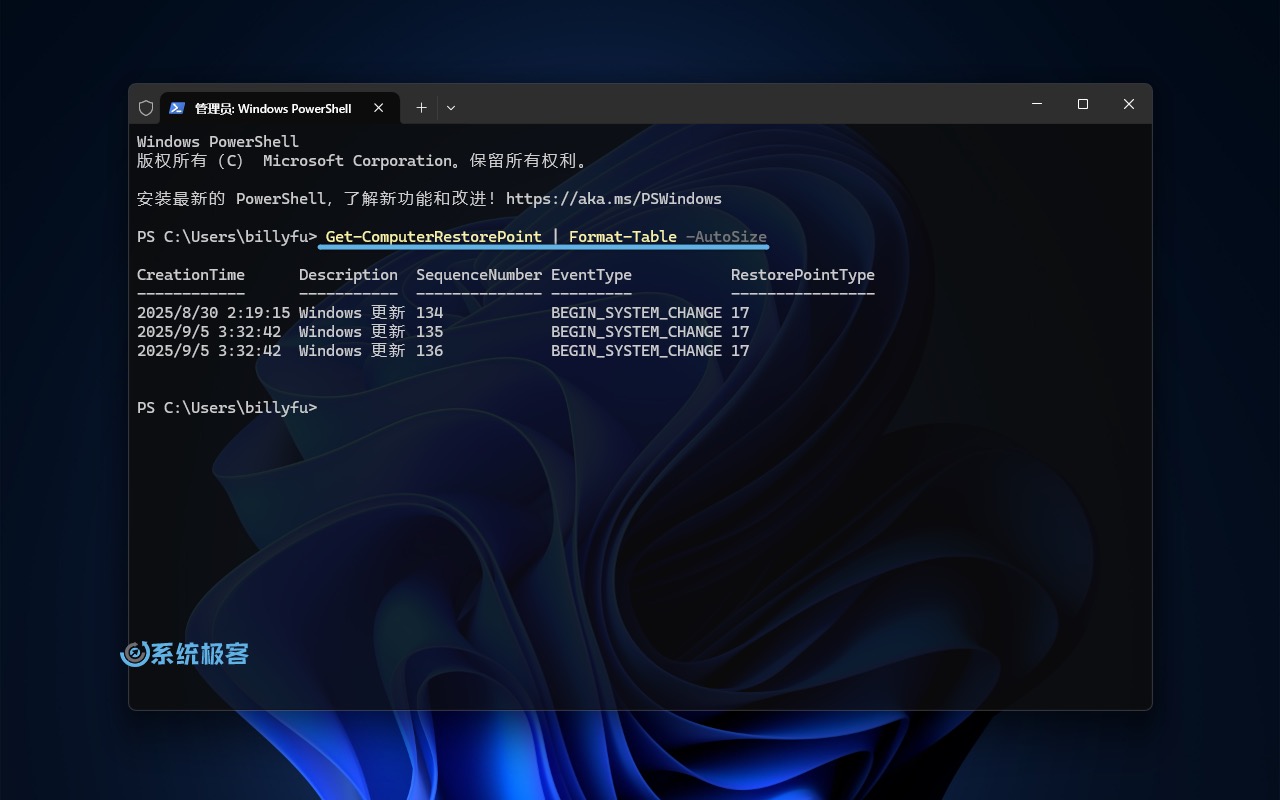Click sequence number 136
This screenshot has width=1280, height=800.
tap(430, 351)
